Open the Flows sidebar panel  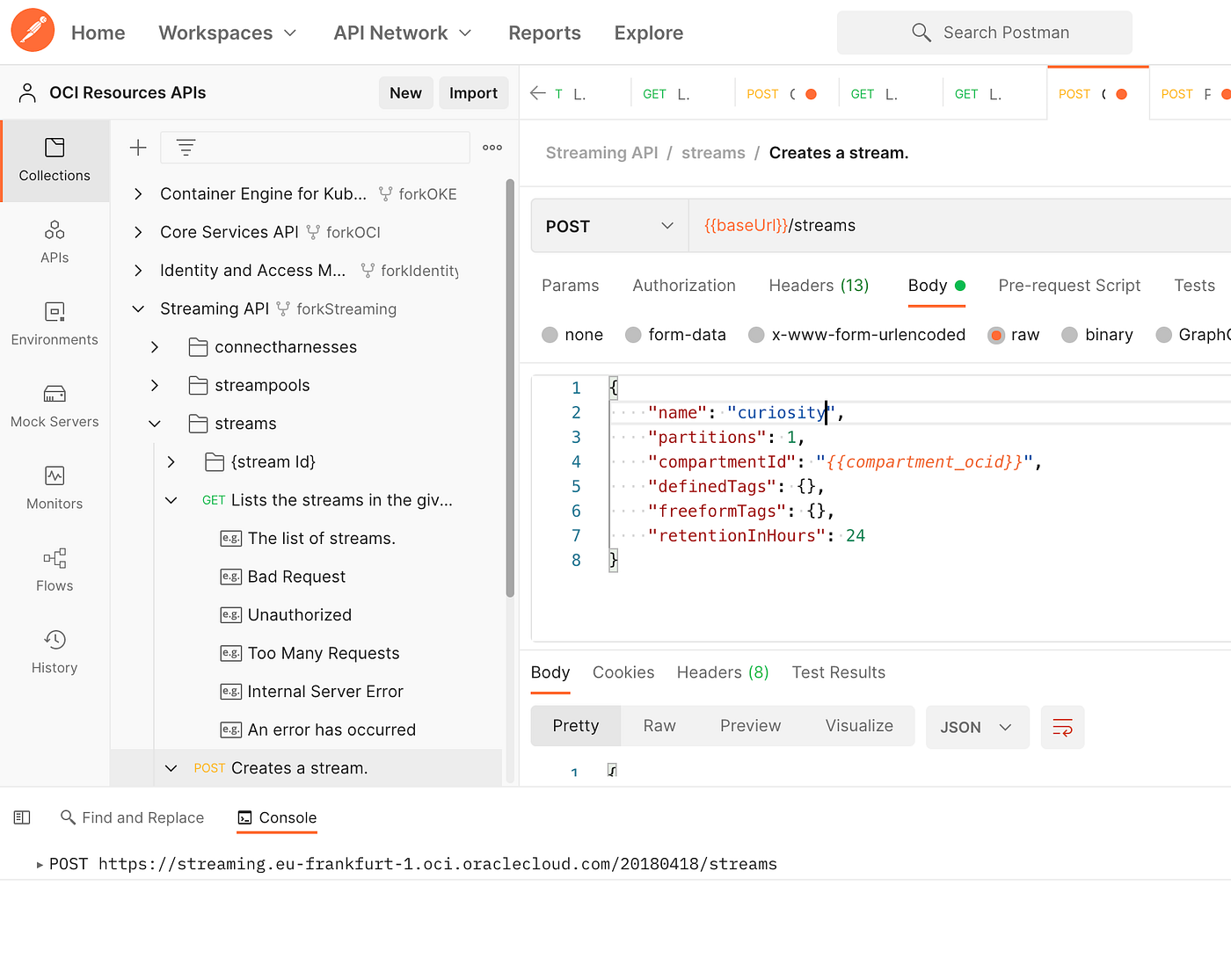55,570
